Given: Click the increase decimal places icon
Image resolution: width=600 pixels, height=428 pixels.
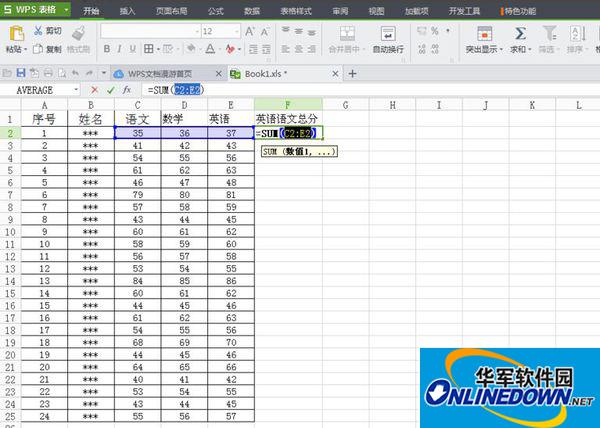Looking at the screenshot, I should point(422,49).
